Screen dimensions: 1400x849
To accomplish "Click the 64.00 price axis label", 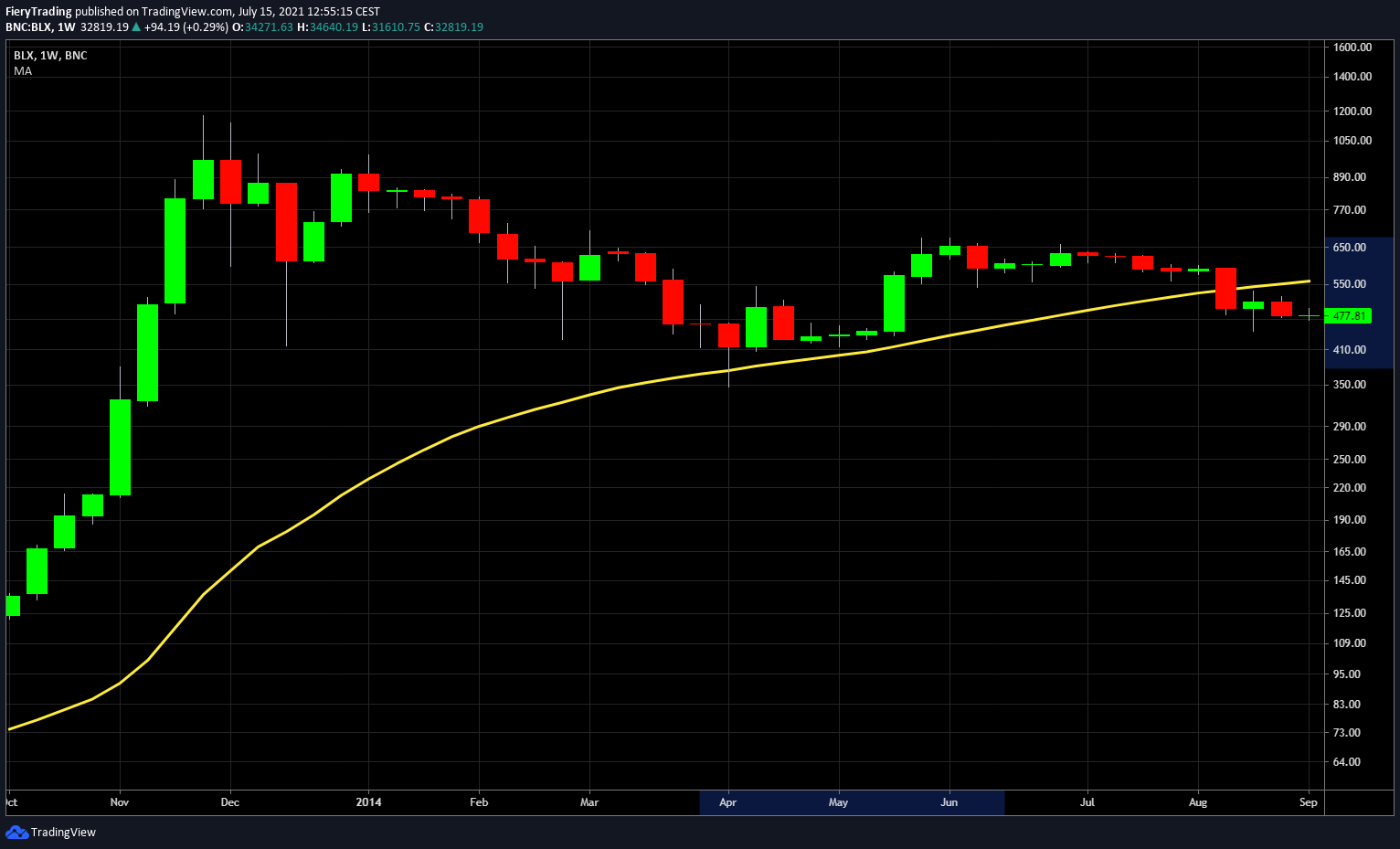I will pyautogui.click(x=1347, y=762).
